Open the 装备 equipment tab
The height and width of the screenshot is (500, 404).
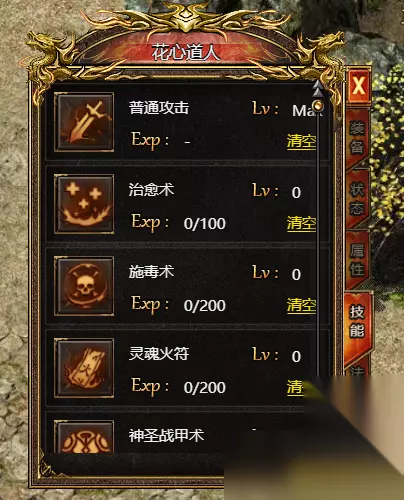(357, 137)
